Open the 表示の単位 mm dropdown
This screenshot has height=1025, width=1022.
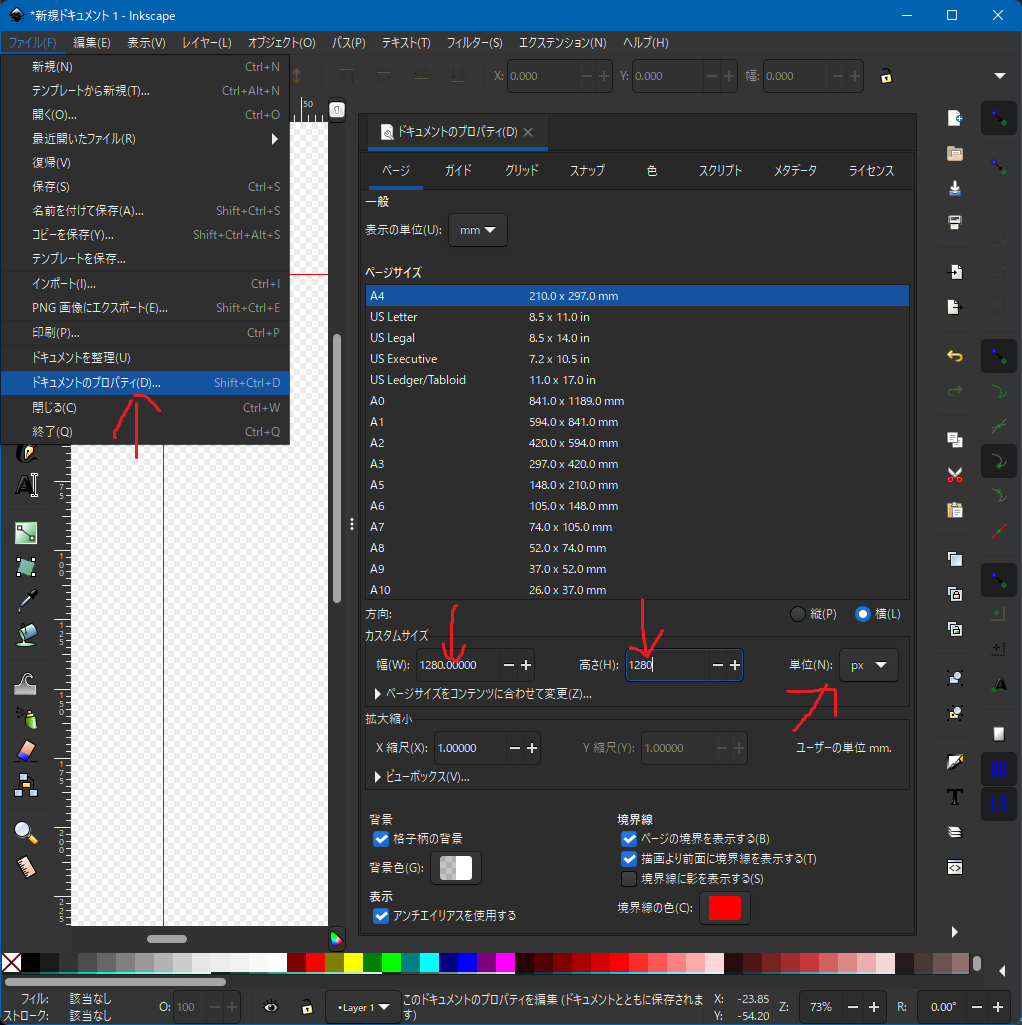[477, 230]
